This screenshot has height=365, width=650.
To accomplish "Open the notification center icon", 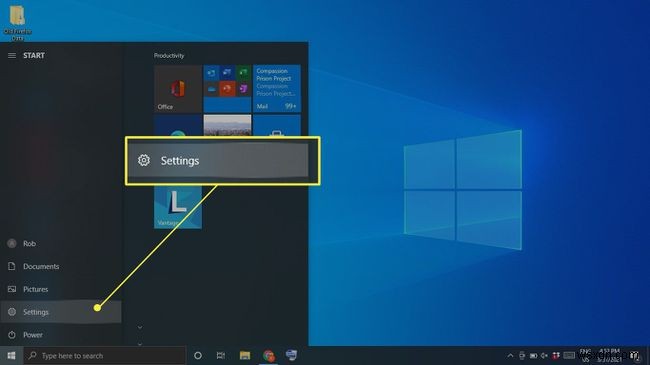I will pos(635,355).
